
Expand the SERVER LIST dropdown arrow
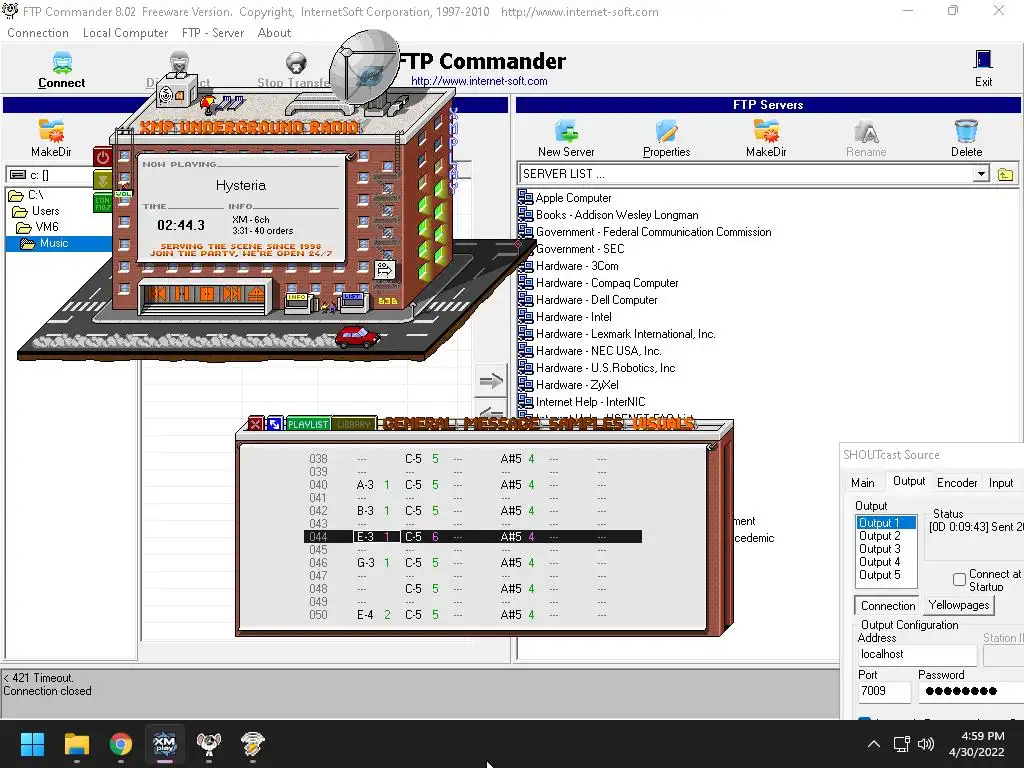[x=981, y=174]
